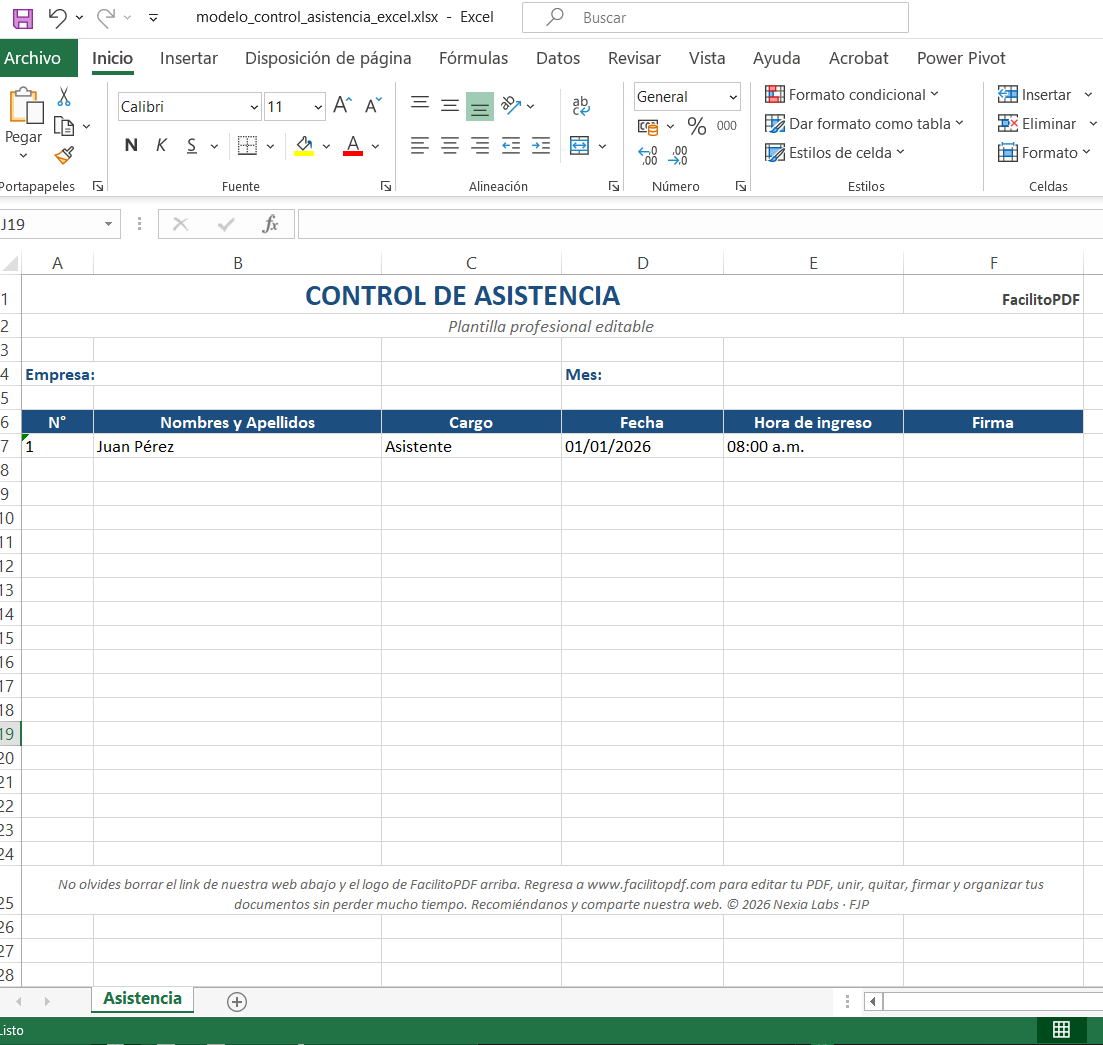Expand the Formato condicional menu
The width and height of the screenshot is (1103, 1045).
click(852, 94)
